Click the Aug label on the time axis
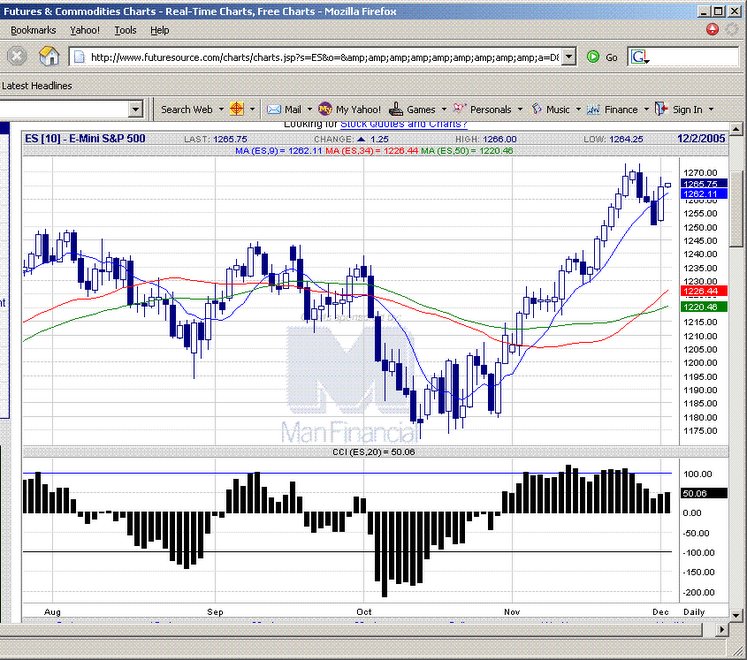747x660 pixels. [52, 612]
